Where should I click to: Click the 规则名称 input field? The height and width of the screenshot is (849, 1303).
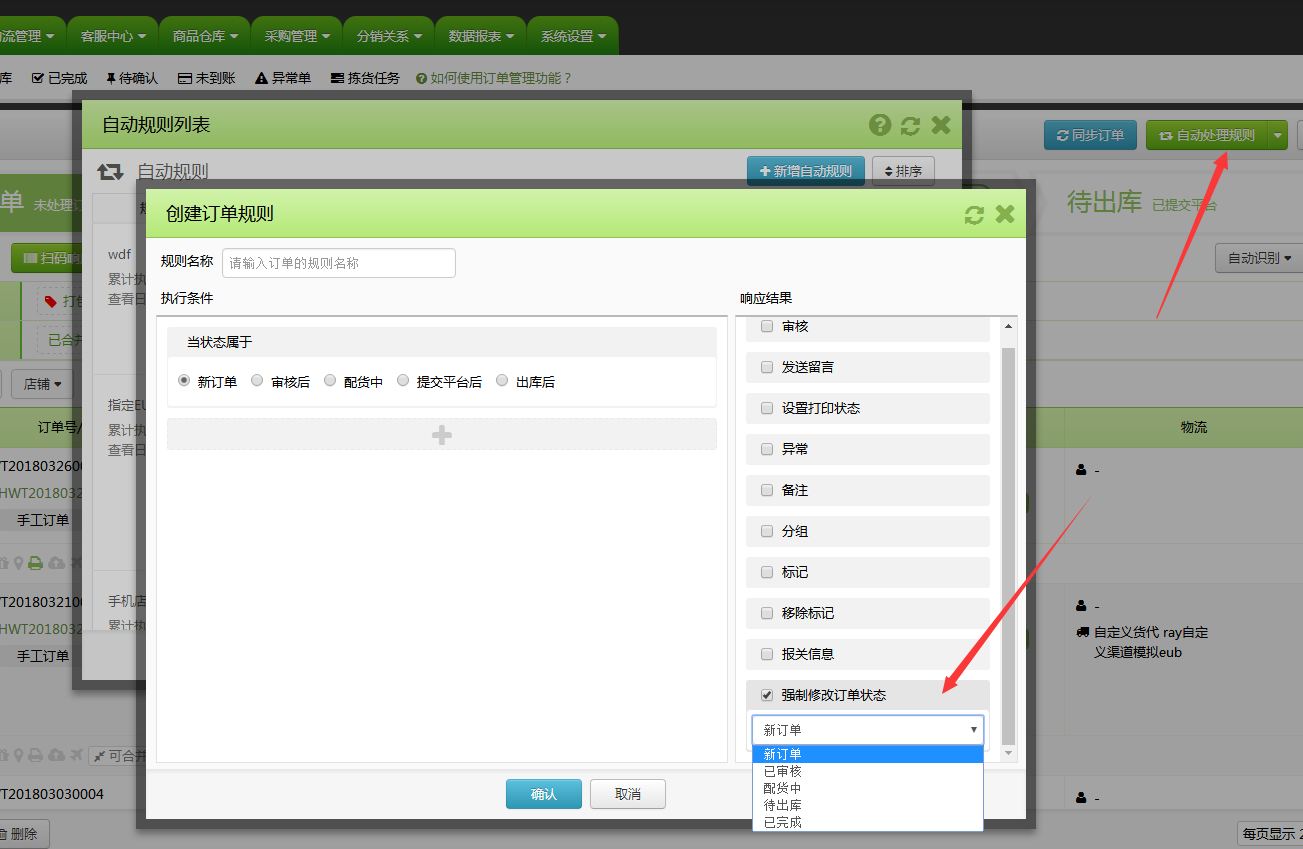pos(339,263)
